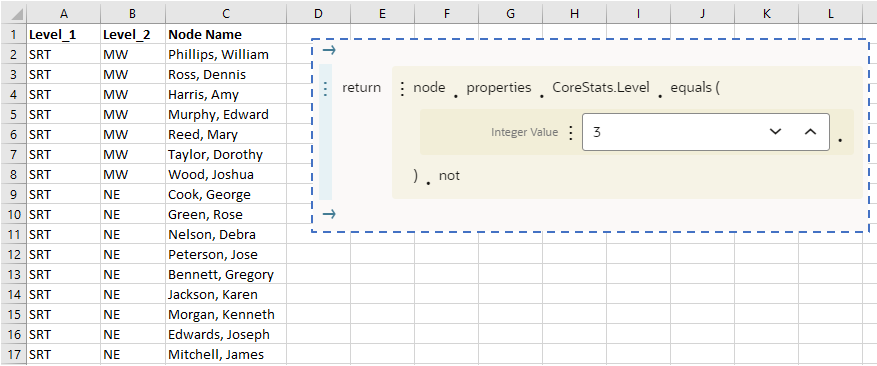Click the 'not' token in the expression

coord(449,176)
